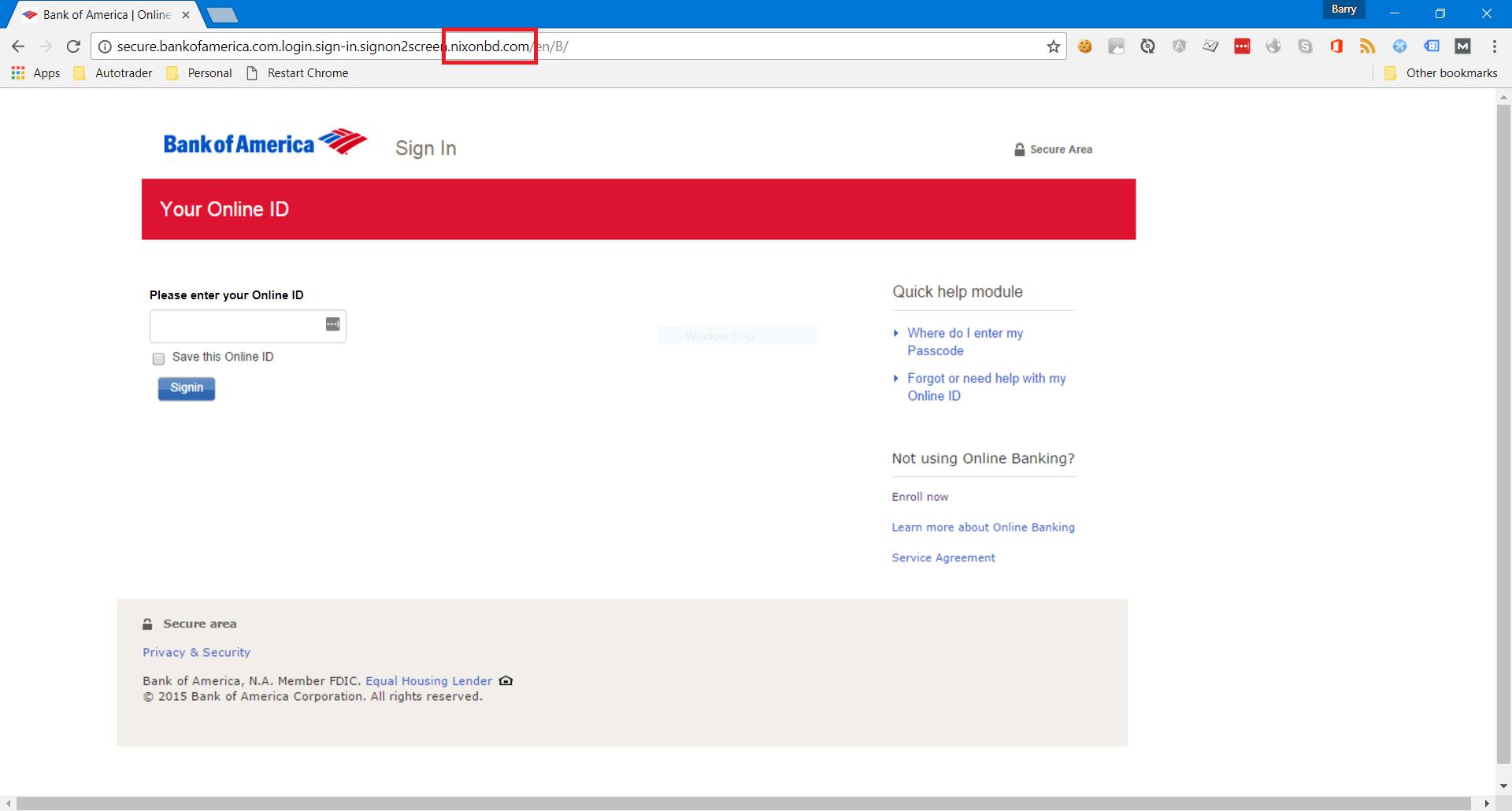1512x811 pixels.
Task: Click the Online ID input field
Action: pos(247,326)
